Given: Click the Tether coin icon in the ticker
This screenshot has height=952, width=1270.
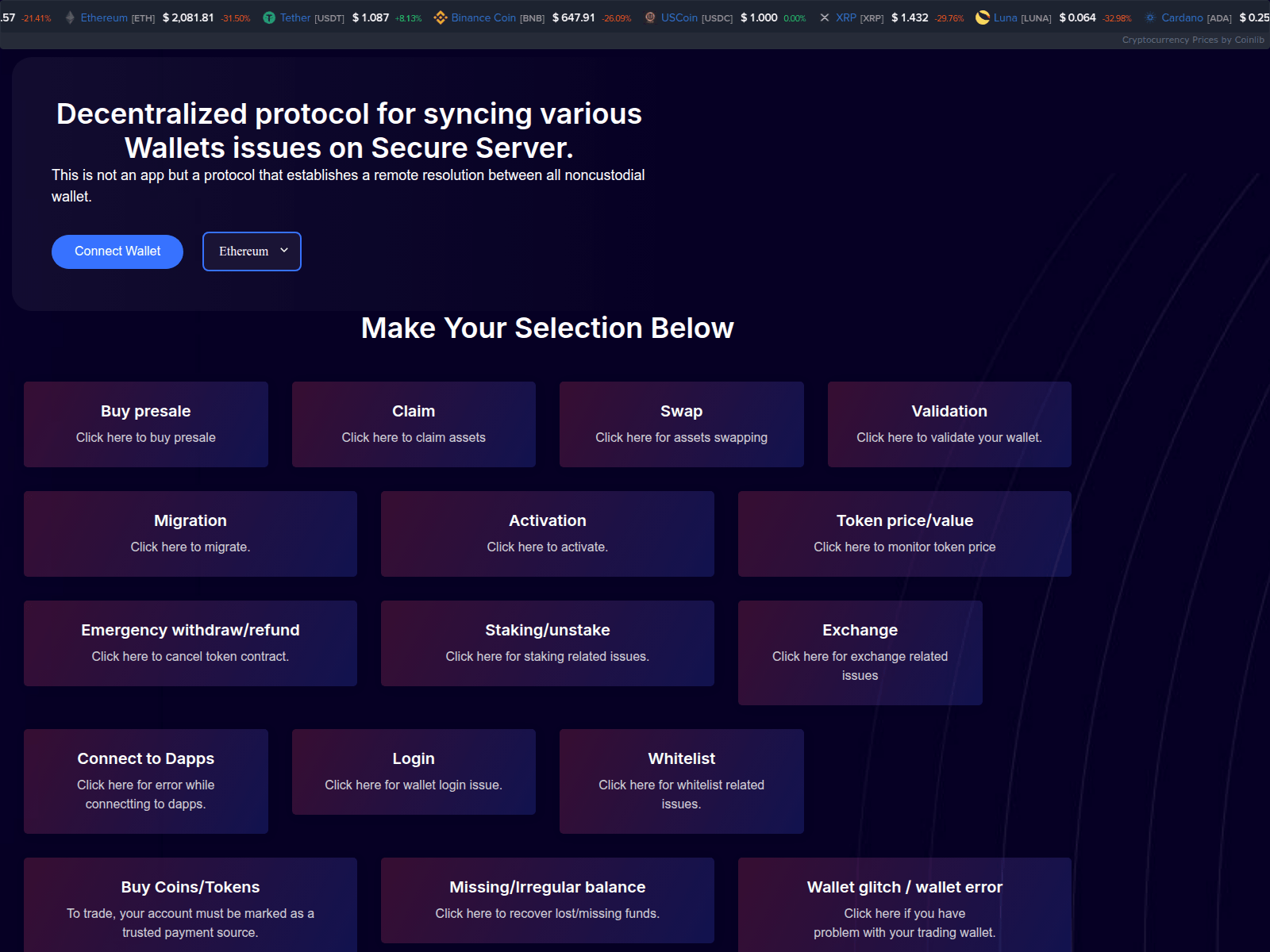Looking at the screenshot, I should click(x=267, y=17).
